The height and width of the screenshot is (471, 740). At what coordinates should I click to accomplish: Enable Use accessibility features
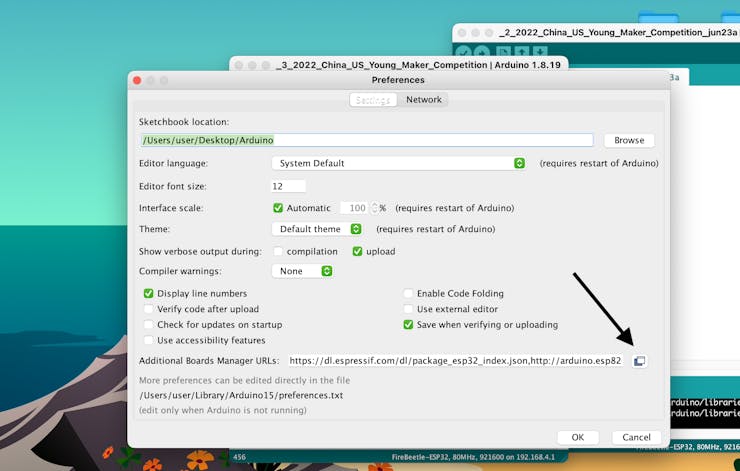click(148, 340)
